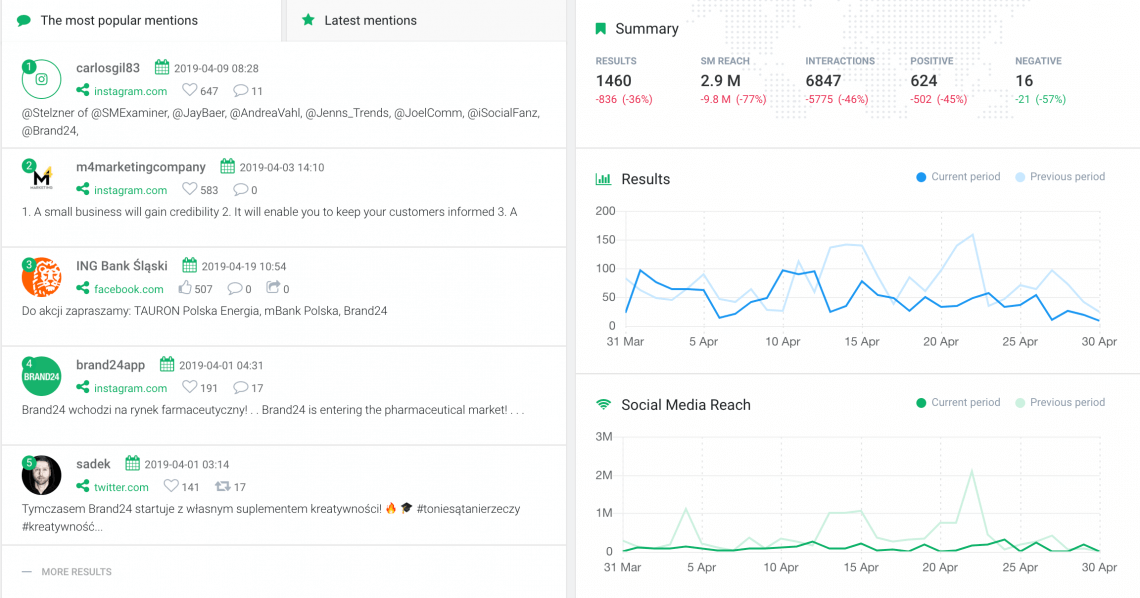Click the Summary bookmark icon
This screenshot has width=1140, height=598.
click(601, 28)
